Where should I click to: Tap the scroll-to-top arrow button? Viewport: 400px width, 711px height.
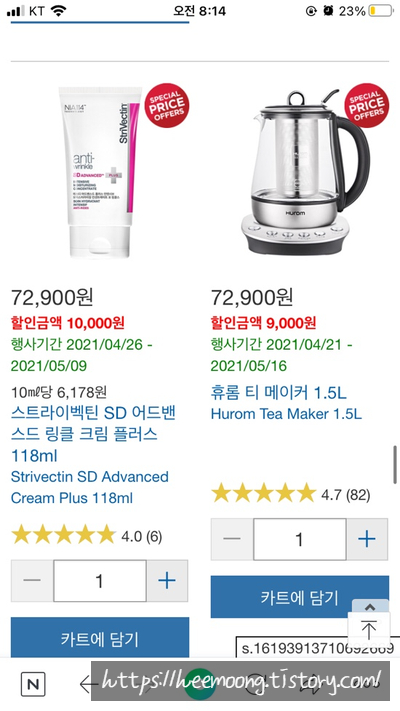[368, 630]
